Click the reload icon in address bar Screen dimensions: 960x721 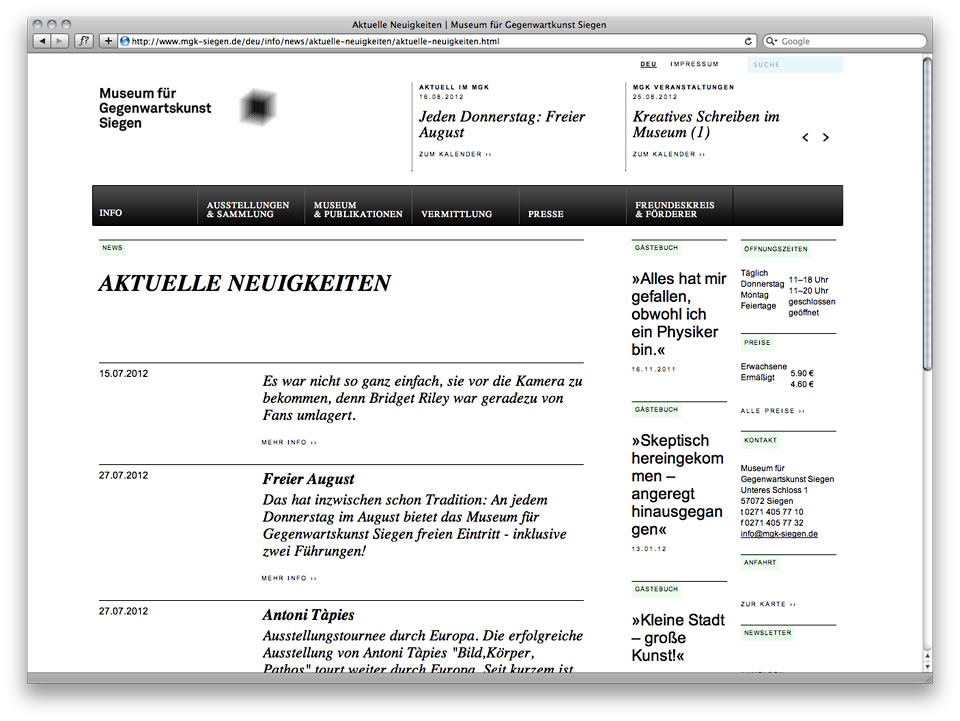[748, 41]
